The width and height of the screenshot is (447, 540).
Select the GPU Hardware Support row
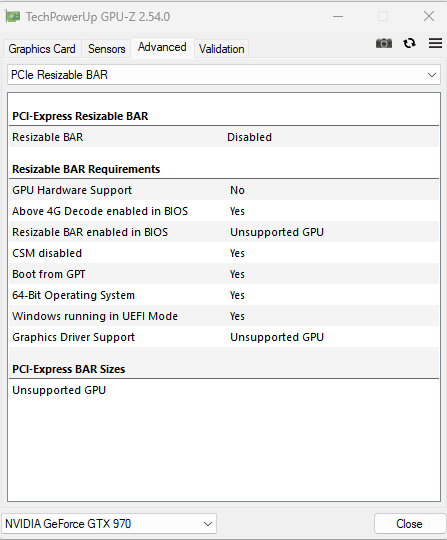[224, 190]
